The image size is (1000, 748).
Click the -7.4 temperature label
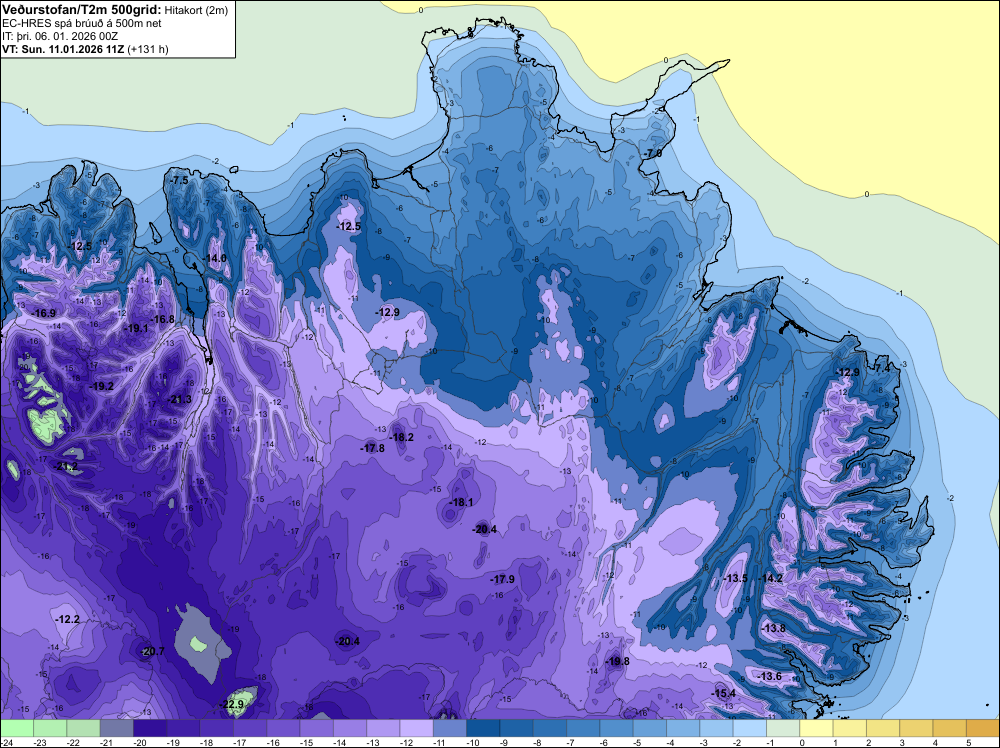[881, 369]
